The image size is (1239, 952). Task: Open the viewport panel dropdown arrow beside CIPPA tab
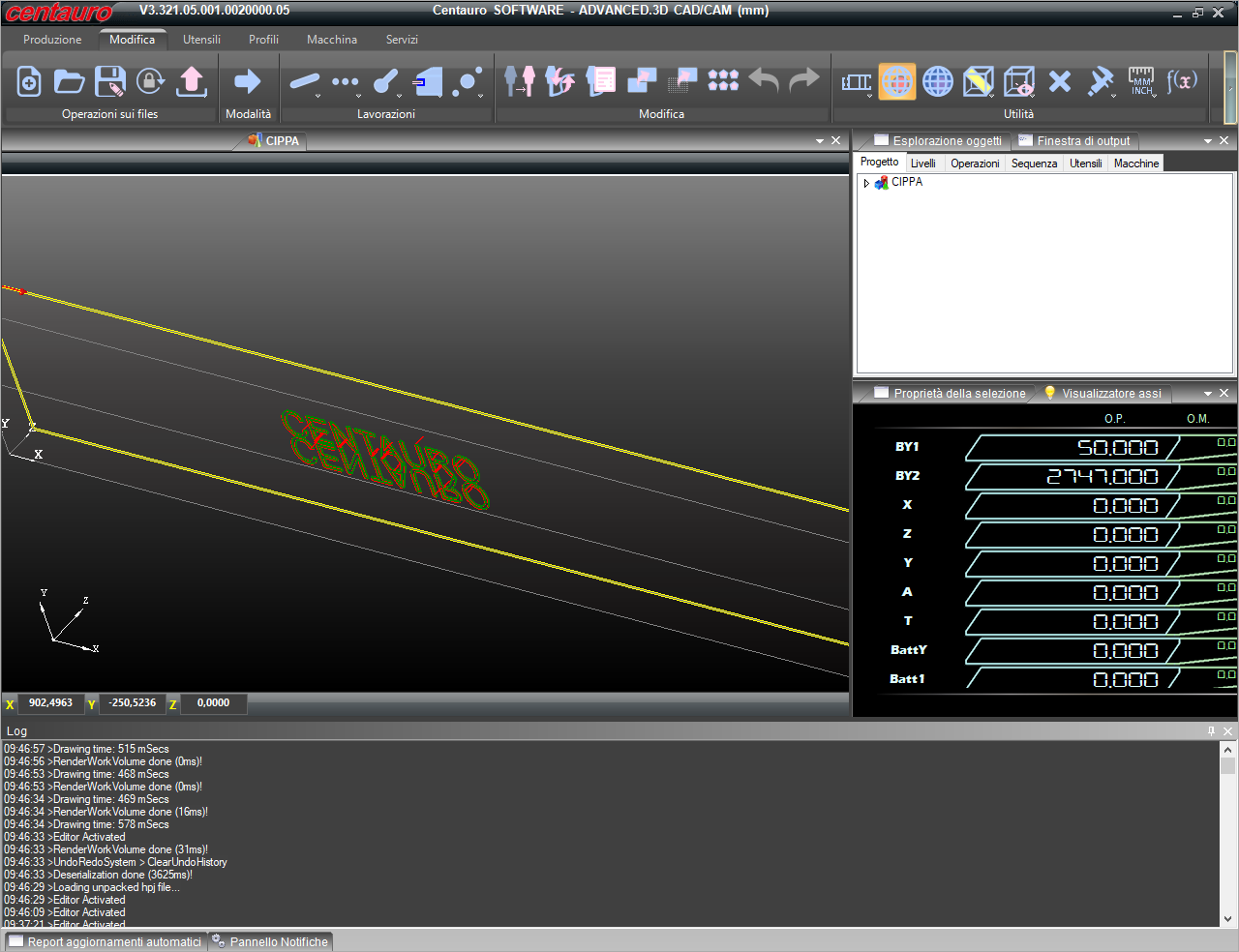coord(820,141)
